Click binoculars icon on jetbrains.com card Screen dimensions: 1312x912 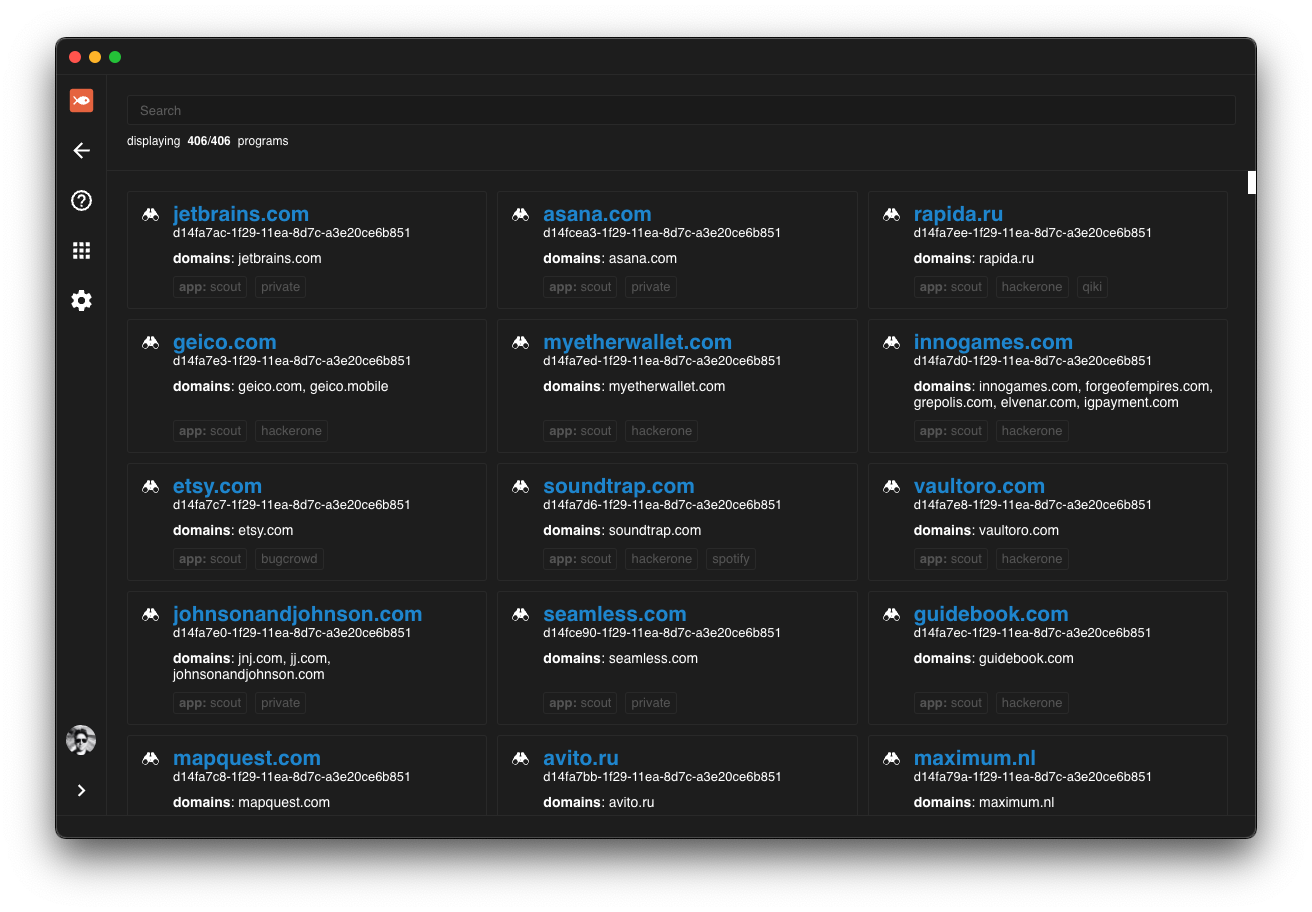(150, 214)
